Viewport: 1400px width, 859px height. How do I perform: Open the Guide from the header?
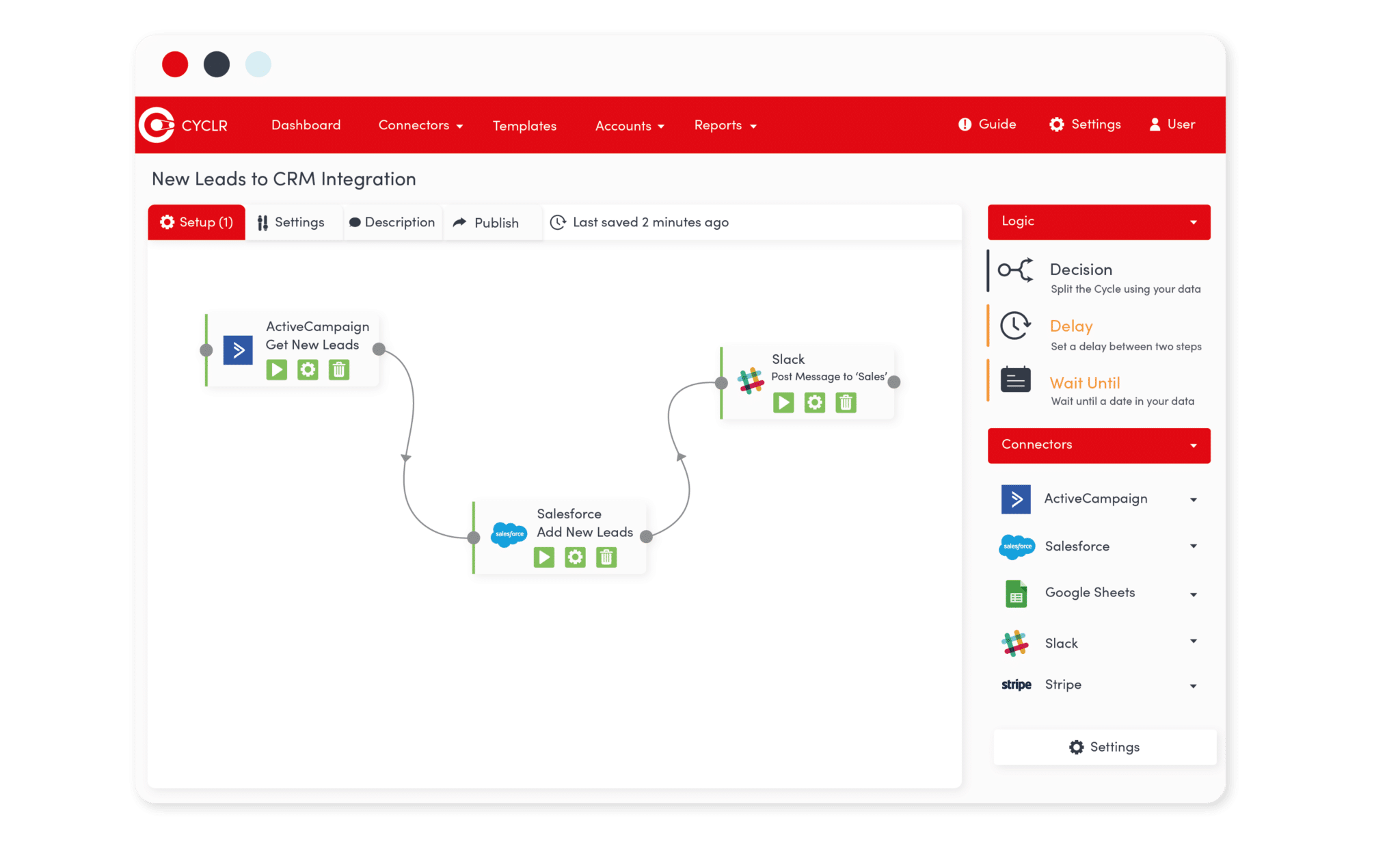[987, 124]
